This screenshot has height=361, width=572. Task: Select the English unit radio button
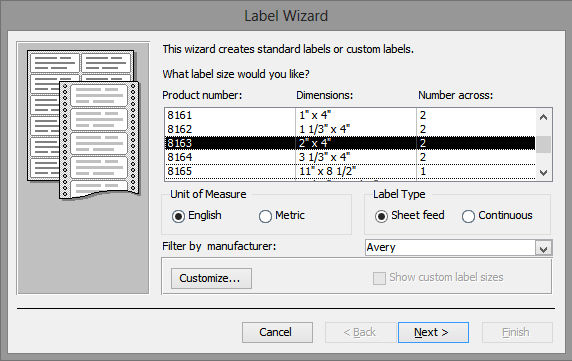178,216
